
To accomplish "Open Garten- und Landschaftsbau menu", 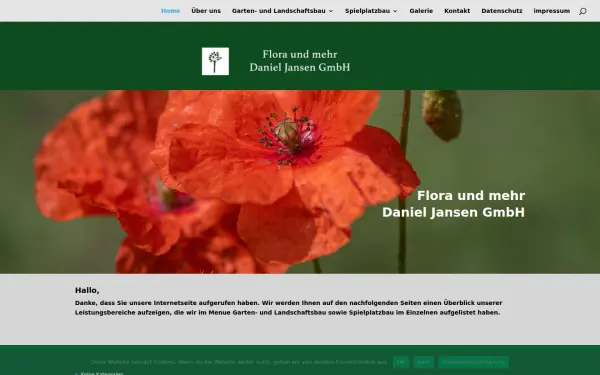I will (x=279, y=11).
